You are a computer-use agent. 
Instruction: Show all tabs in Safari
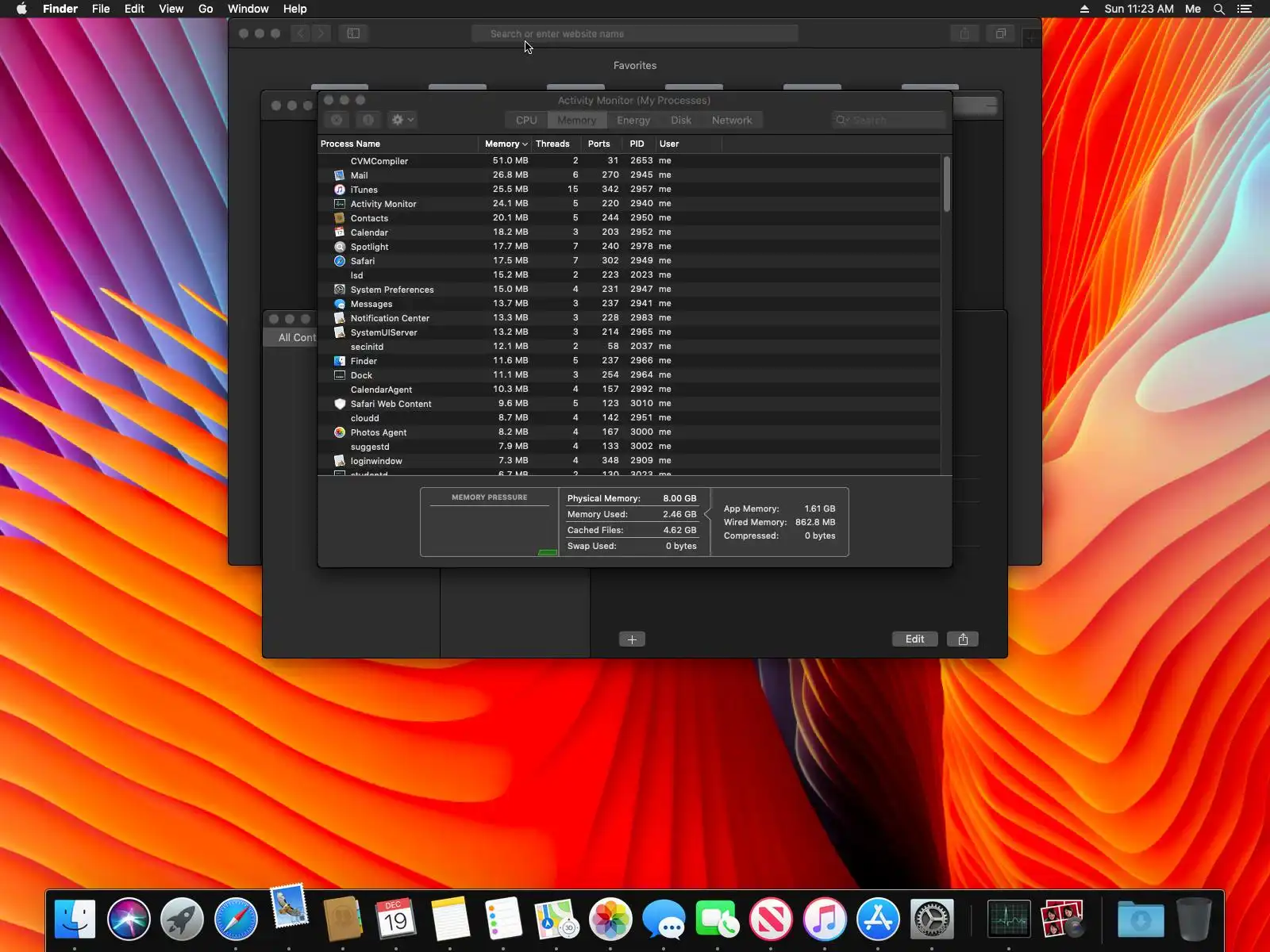[1001, 33]
